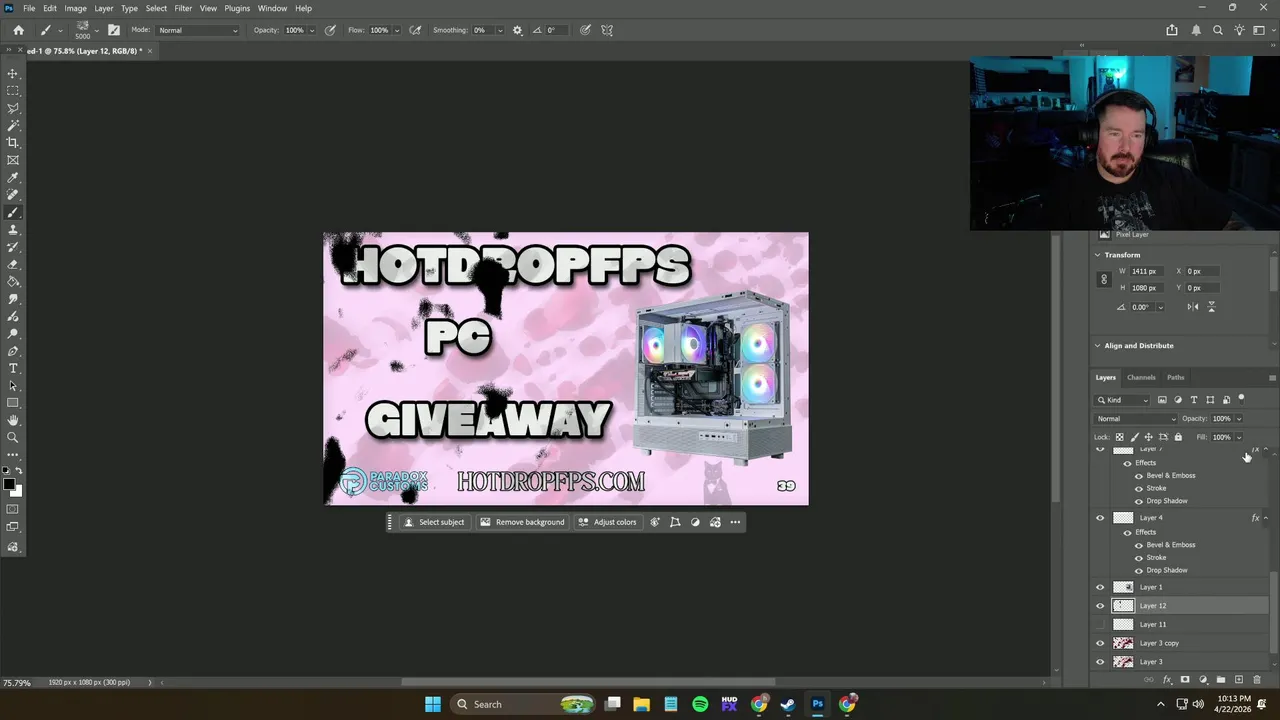Click the delete layer trash icon
The width and height of the screenshot is (1280, 720).
[1257, 680]
